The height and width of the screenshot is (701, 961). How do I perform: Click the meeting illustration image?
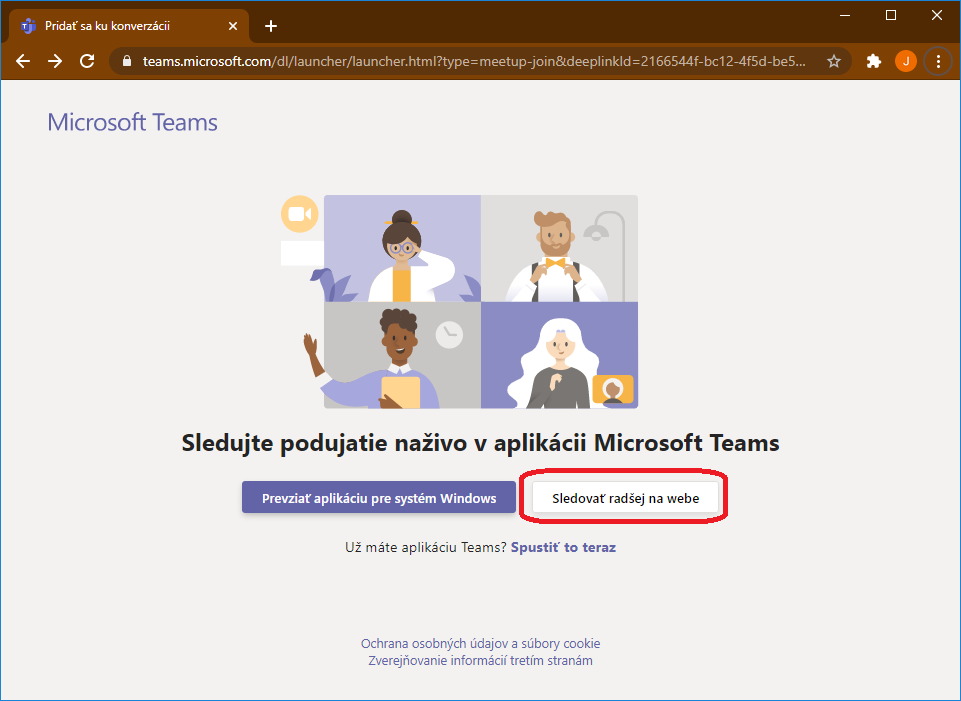pyautogui.click(x=480, y=301)
